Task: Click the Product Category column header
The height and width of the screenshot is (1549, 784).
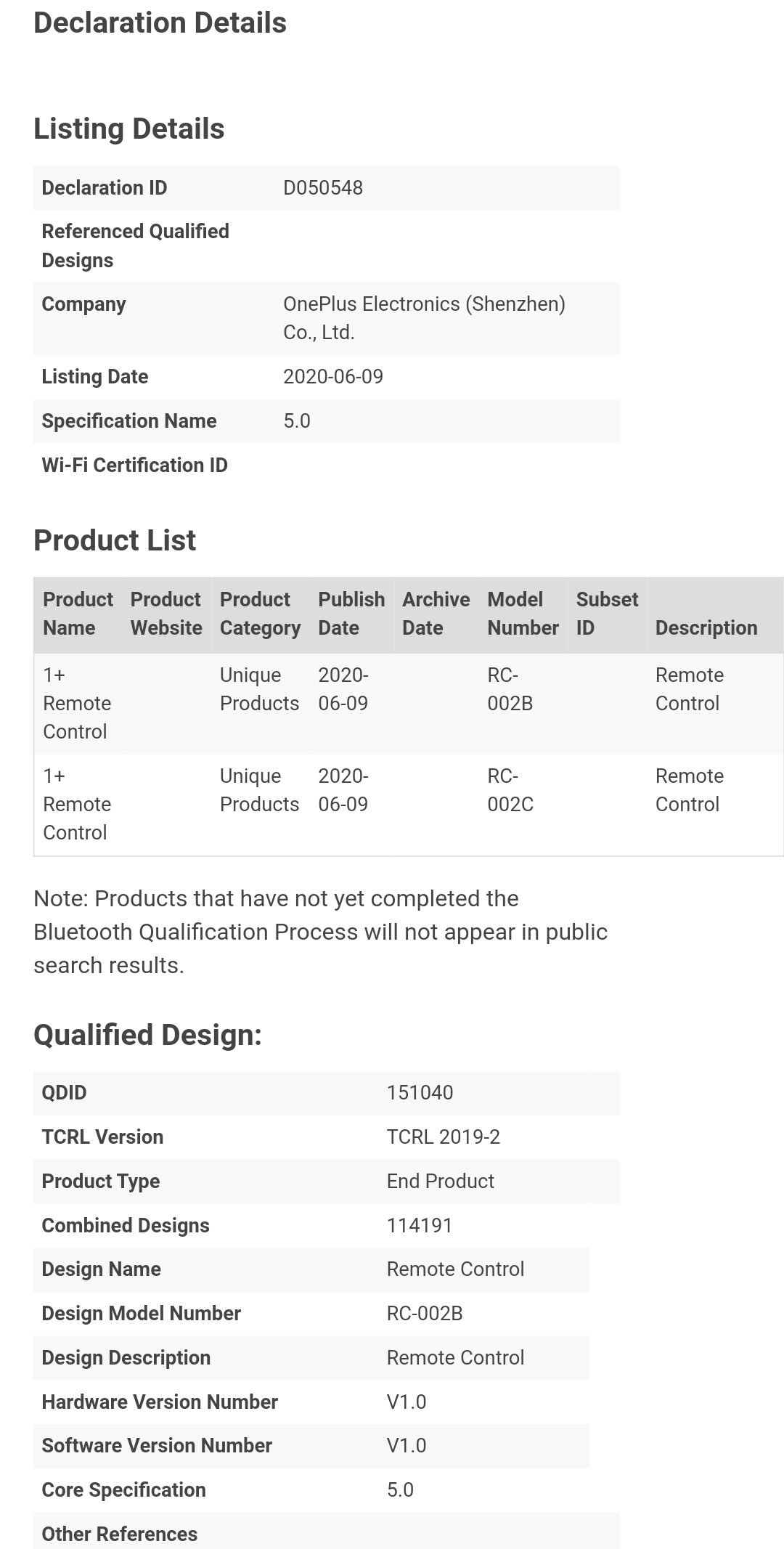Action: pos(260,614)
